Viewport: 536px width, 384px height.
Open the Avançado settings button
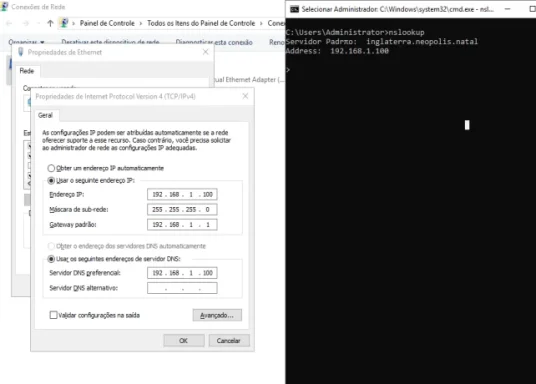coord(217,315)
